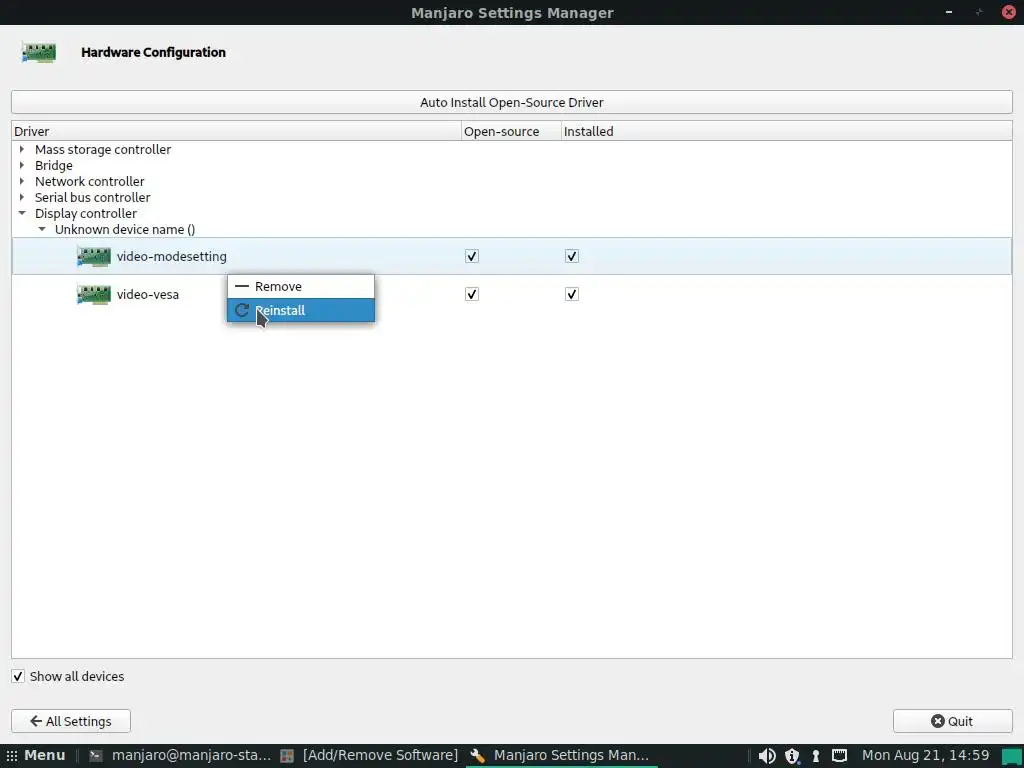Image resolution: width=1024 pixels, height=768 pixels.
Task: Toggle Open-source checkbox for video-modesetting
Action: [472, 256]
